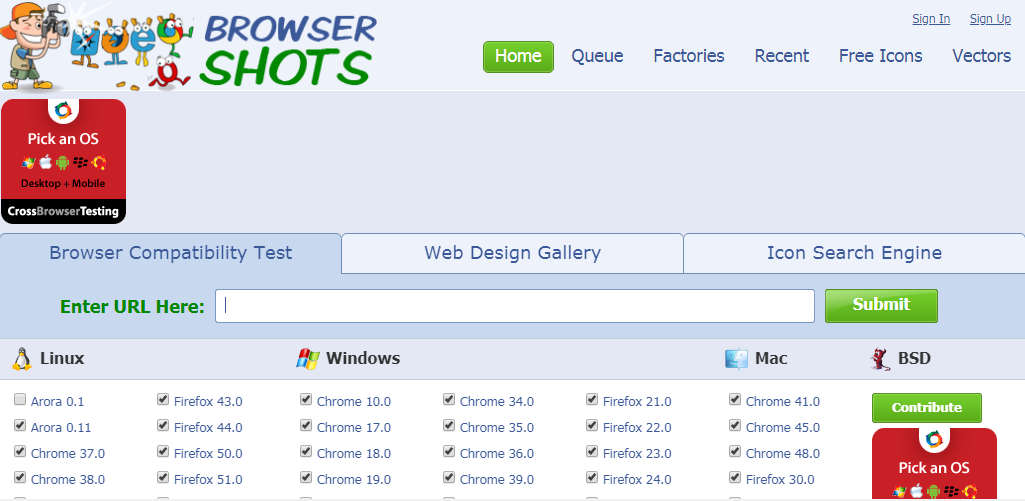The height and width of the screenshot is (501, 1025).
Task: Click the BSD daemon icon
Action: coord(881,358)
